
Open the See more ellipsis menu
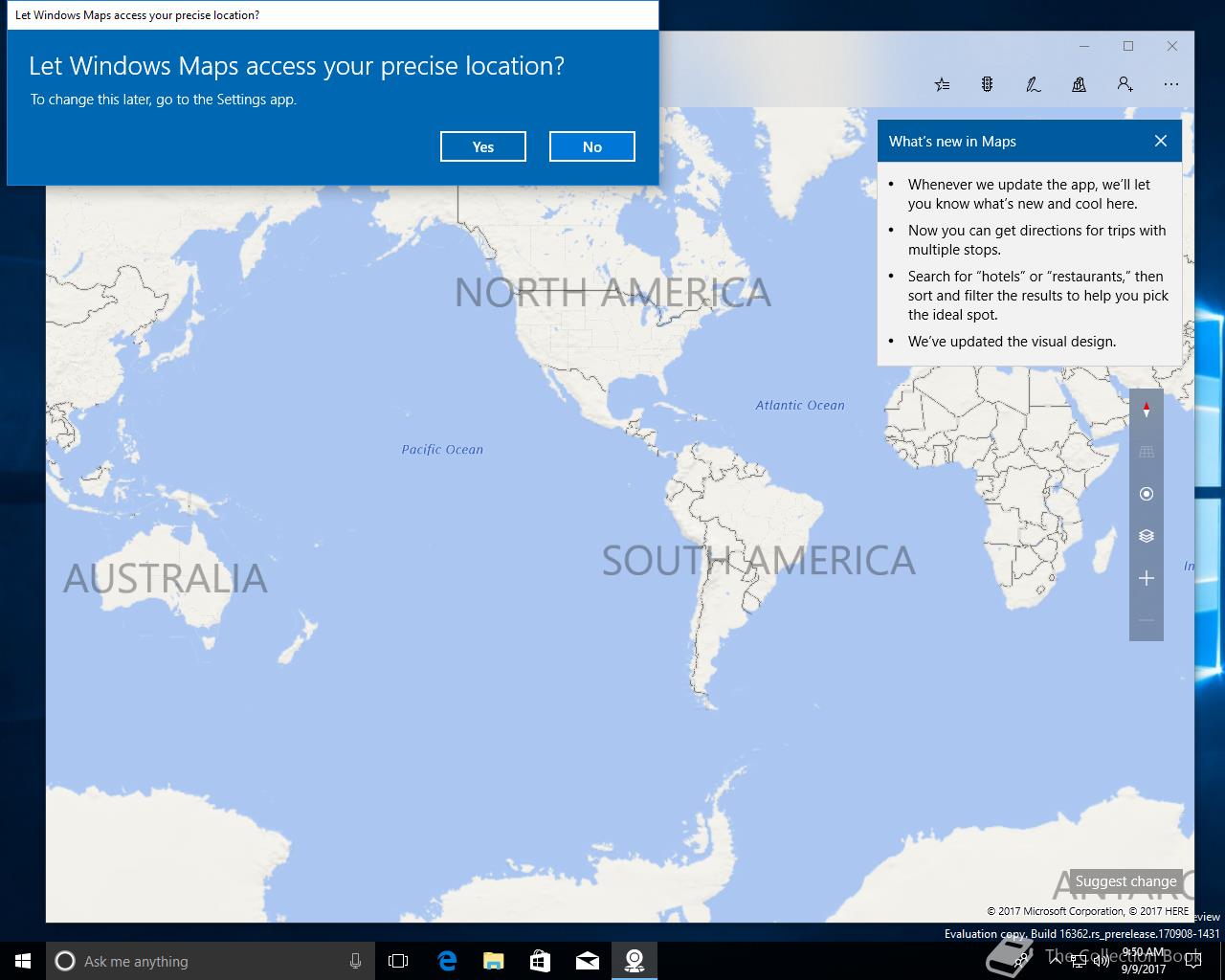click(x=1171, y=84)
